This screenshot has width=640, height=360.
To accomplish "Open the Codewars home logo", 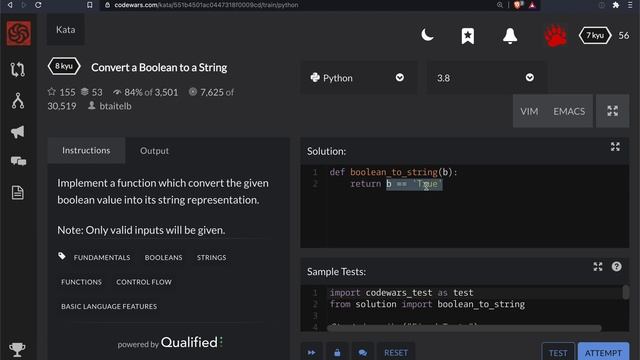I will pyautogui.click(x=19, y=33).
